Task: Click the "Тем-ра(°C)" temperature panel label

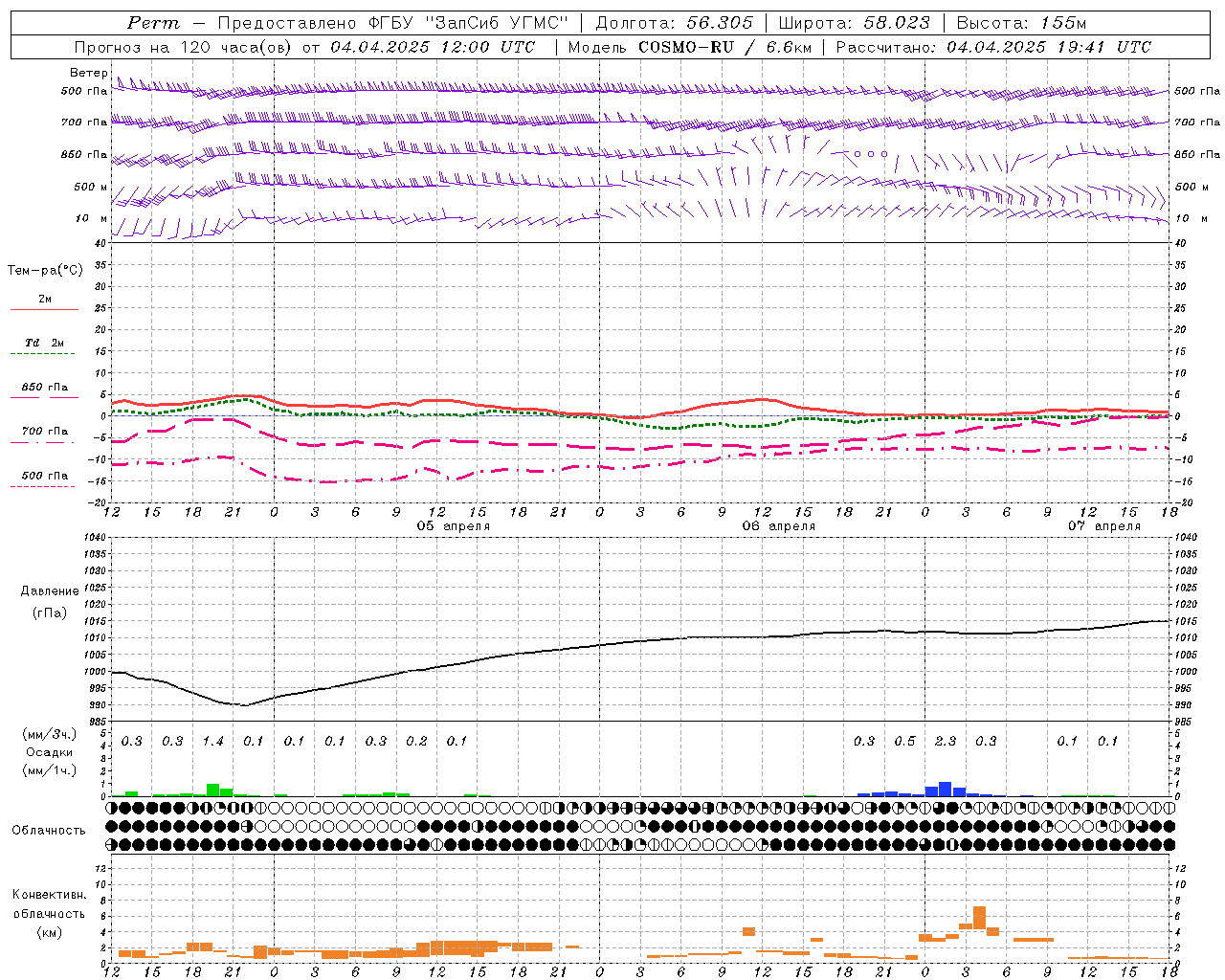Action: pyautogui.click(x=45, y=271)
